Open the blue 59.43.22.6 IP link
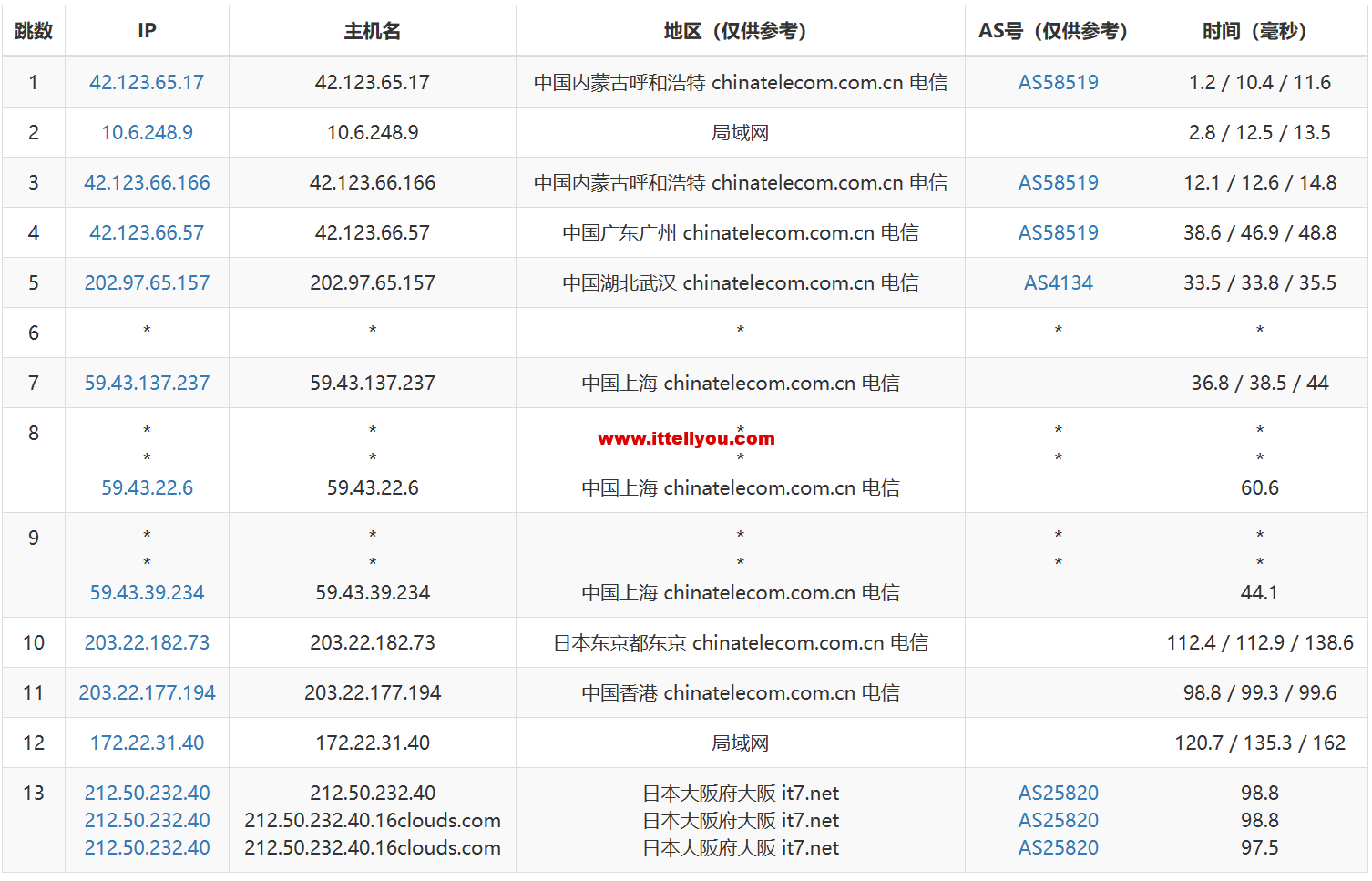The height and width of the screenshot is (881, 1372). click(147, 487)
